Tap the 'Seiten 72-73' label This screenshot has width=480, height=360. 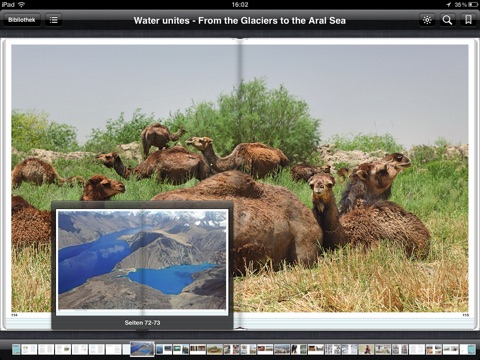(142, 323)
